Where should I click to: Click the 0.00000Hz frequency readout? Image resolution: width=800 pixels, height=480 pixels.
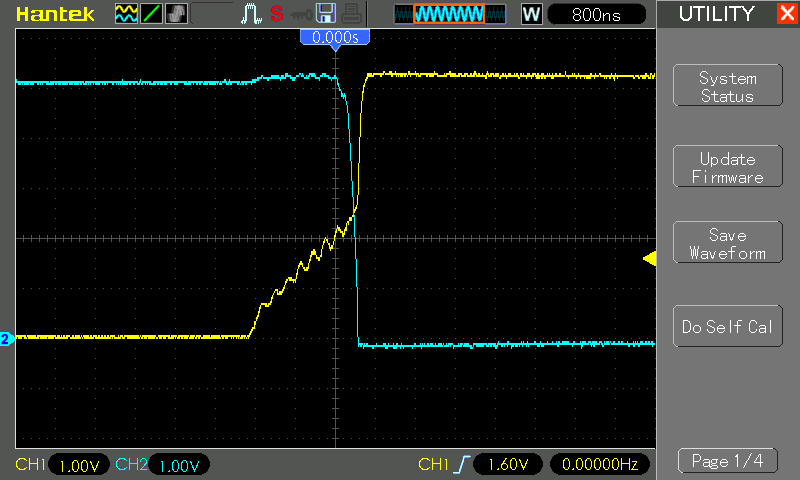coord(600,464)
